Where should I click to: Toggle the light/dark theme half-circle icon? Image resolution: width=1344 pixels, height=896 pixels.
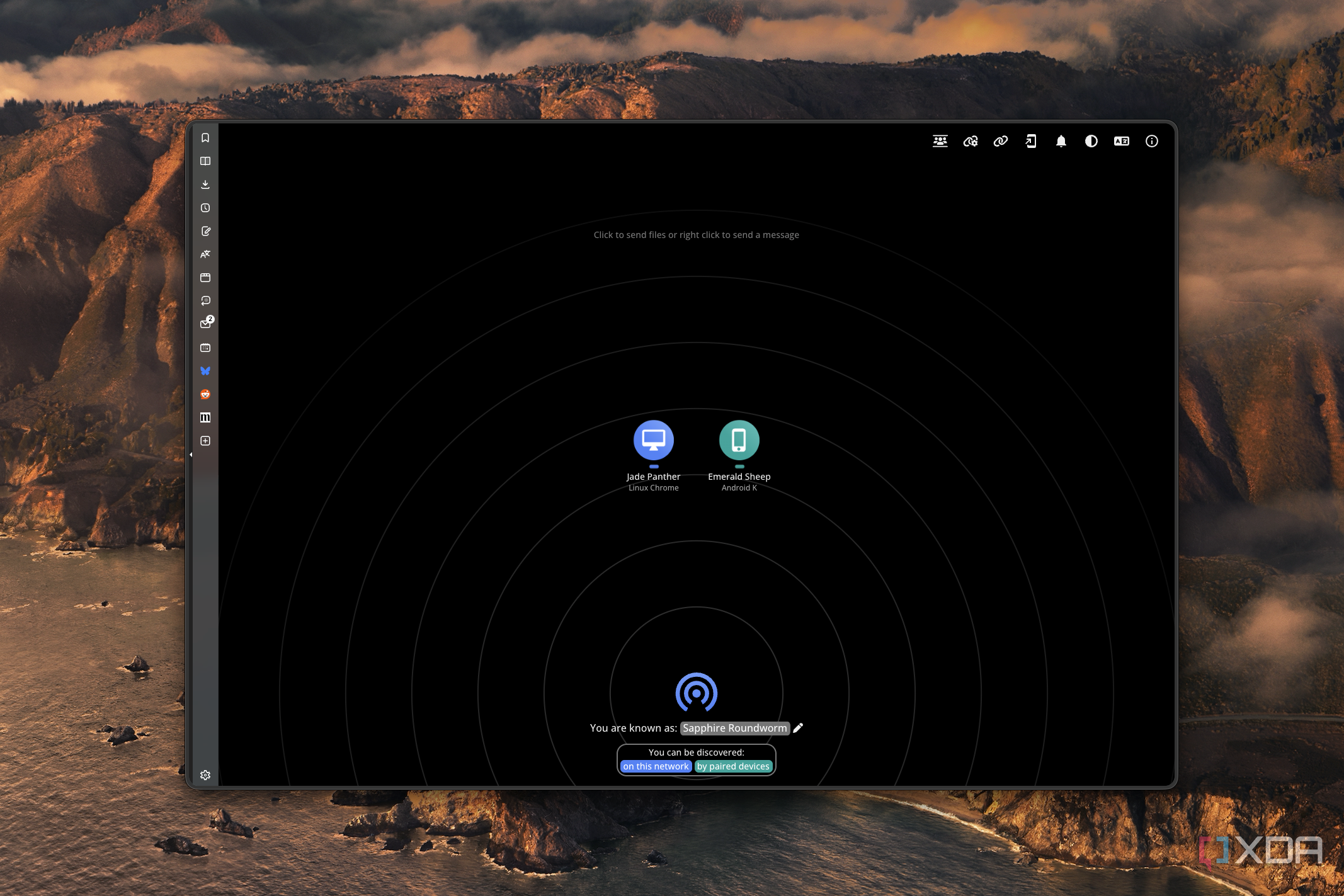pyautogui.click(x=1091, y=142)
